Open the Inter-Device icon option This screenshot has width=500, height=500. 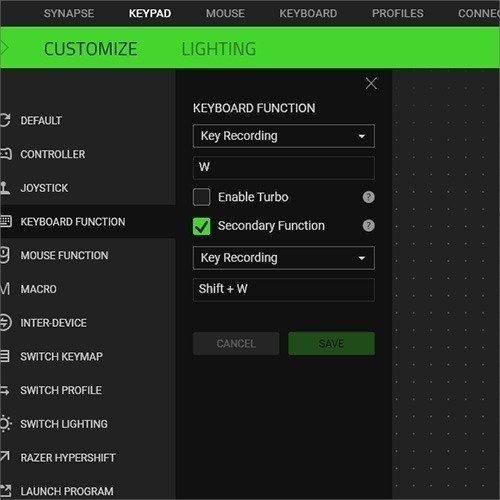(x=6, y=323)
